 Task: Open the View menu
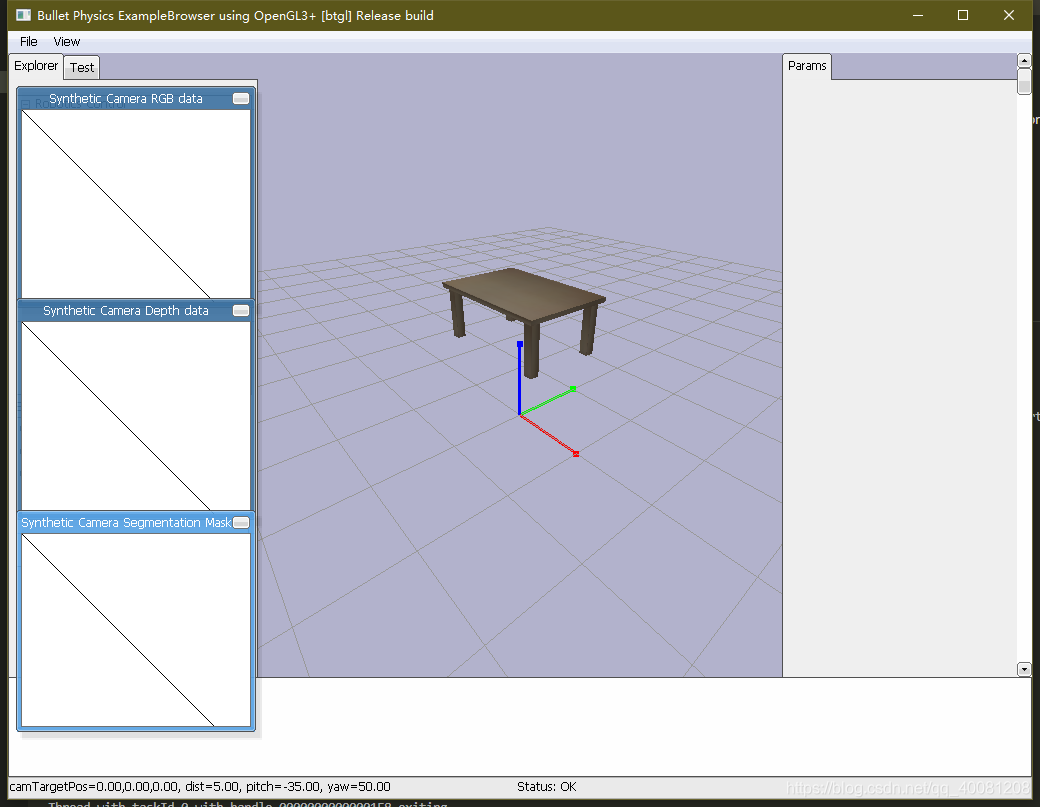pos(66,41)
